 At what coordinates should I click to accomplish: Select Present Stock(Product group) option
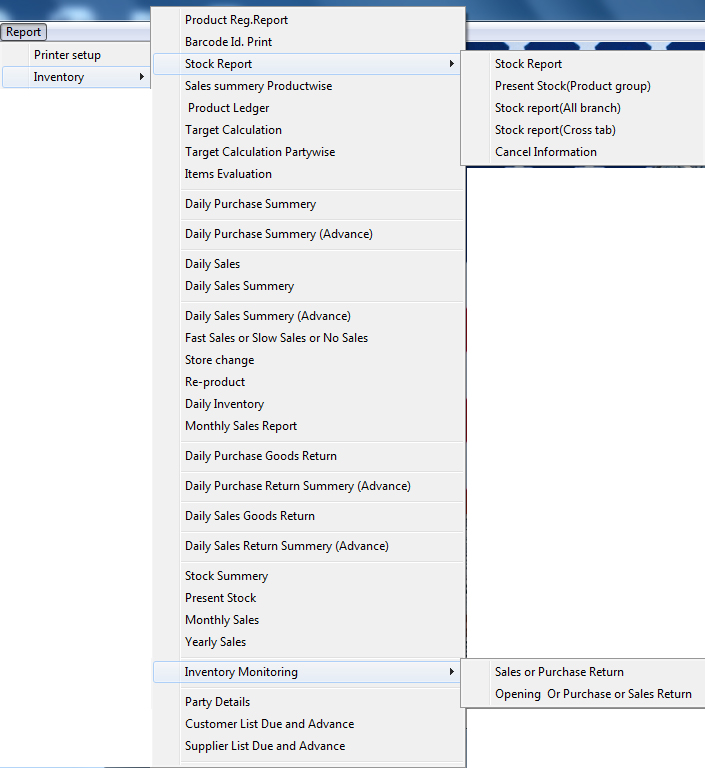(x=572, y=86)
